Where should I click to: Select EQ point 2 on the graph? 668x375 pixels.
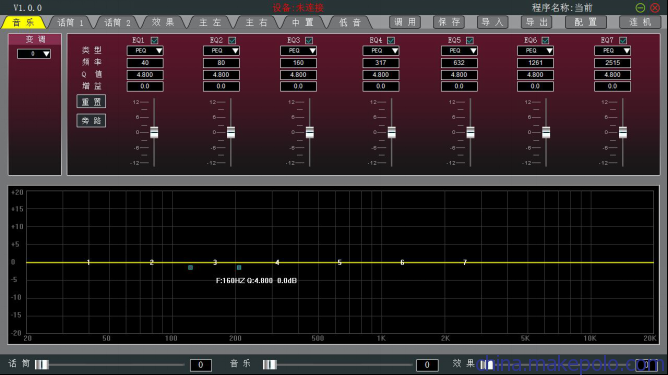pyautogui.click(x=152, y=262)
